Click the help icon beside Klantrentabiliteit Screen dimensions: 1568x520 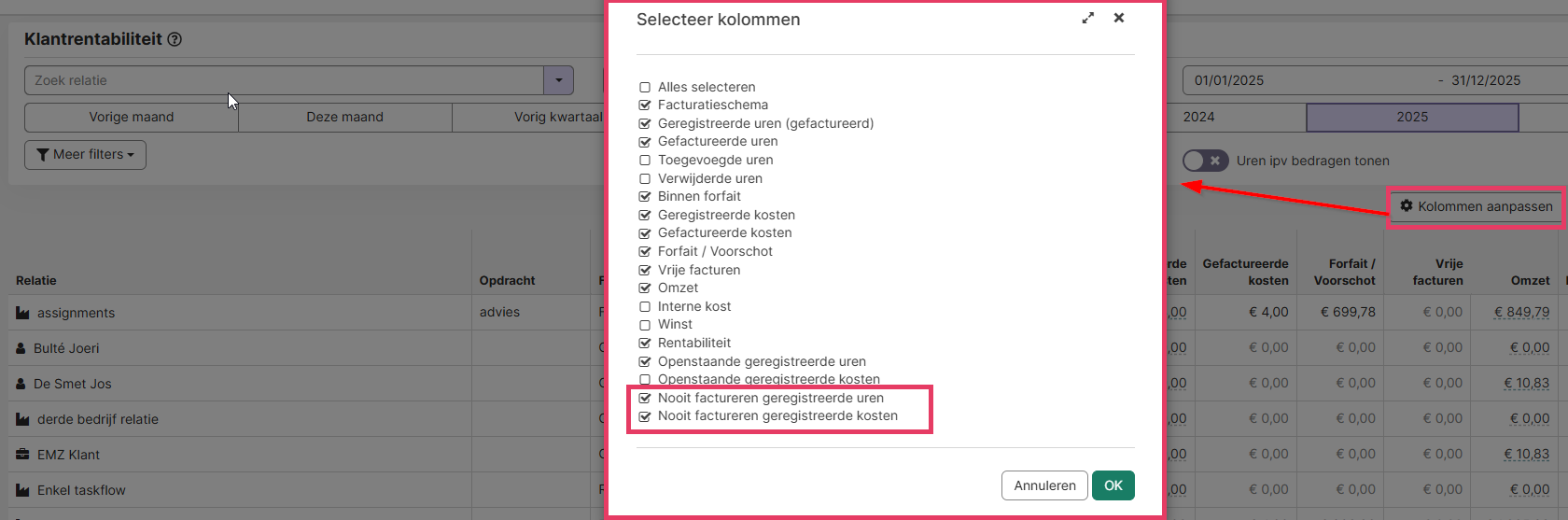(x=175, y=39)
